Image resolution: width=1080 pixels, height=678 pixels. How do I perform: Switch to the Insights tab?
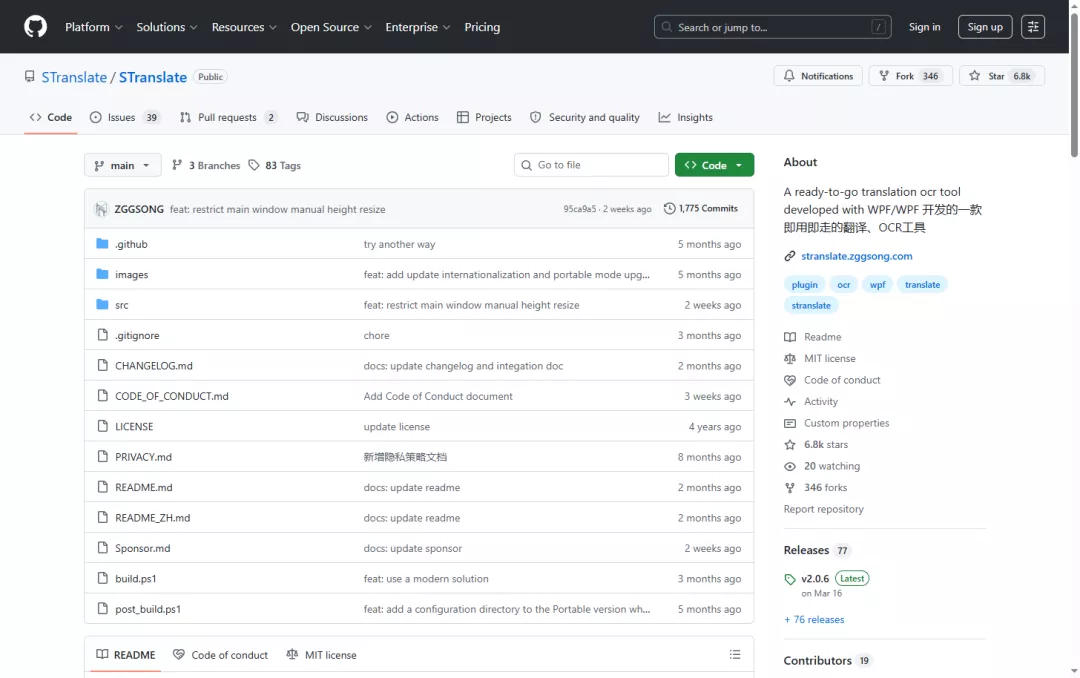(x=685, y=117)
